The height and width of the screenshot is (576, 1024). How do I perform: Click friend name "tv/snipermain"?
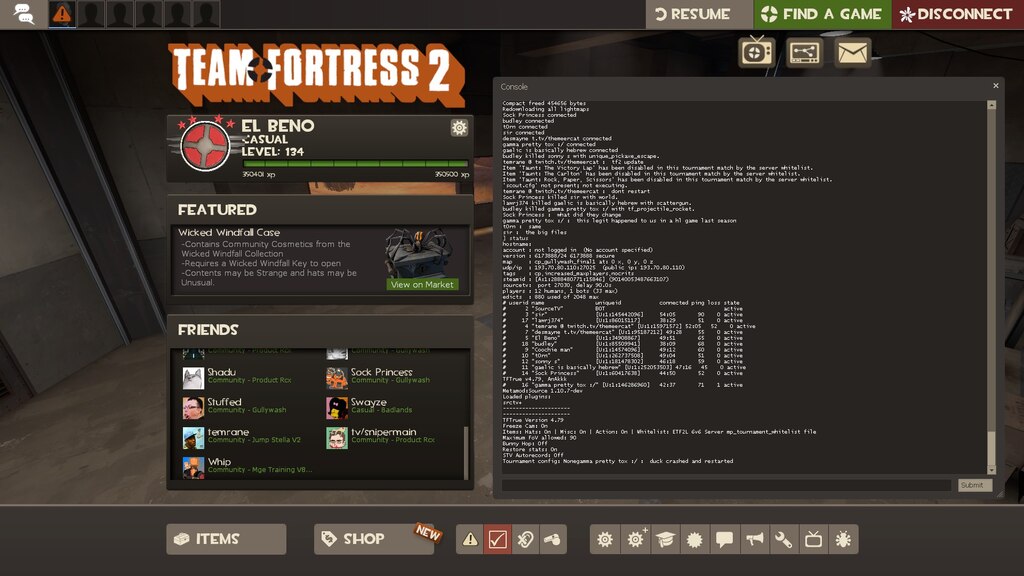[384, 432]
